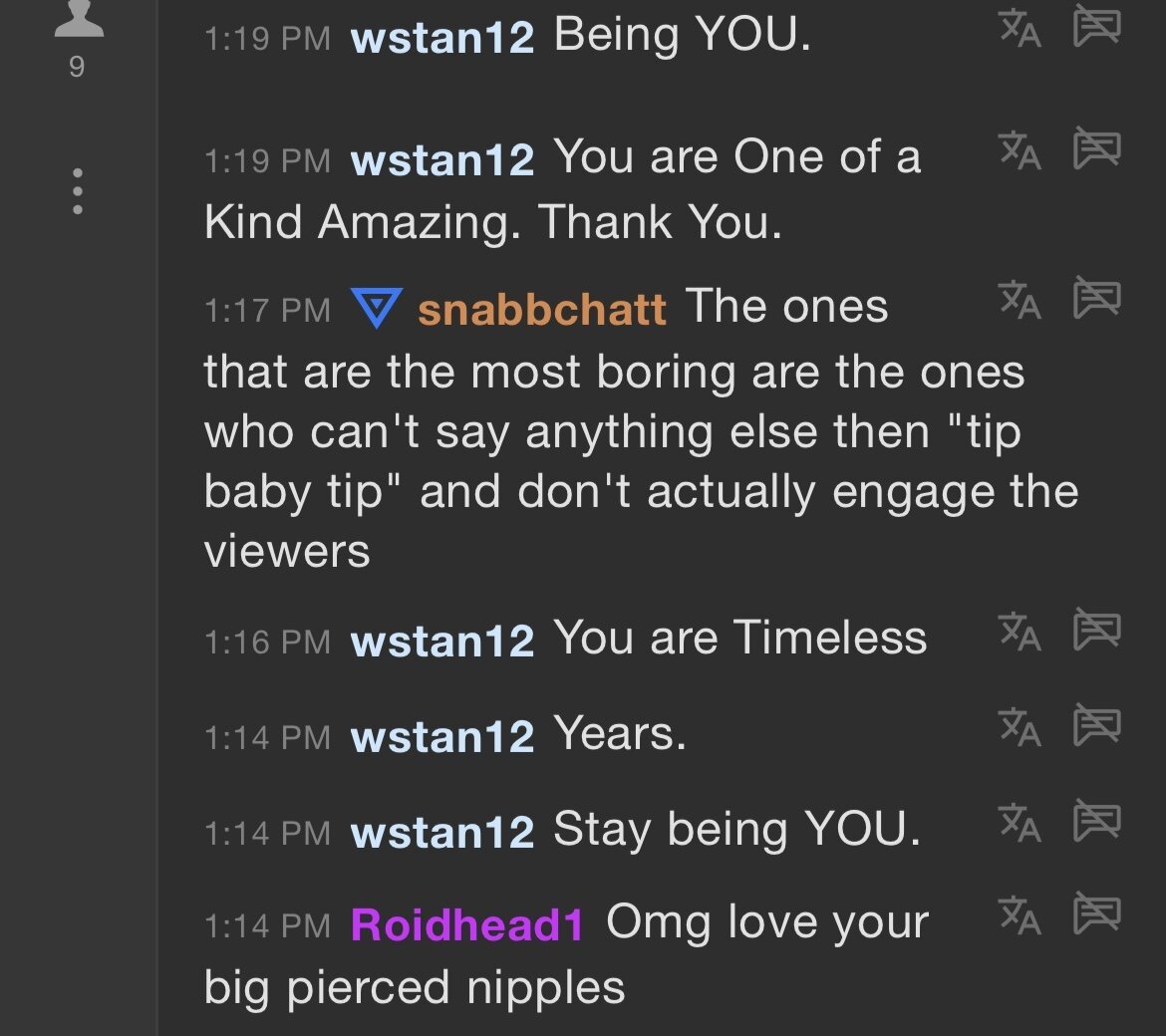Open the Roidhead1 username profile

(x=466, y=925)
